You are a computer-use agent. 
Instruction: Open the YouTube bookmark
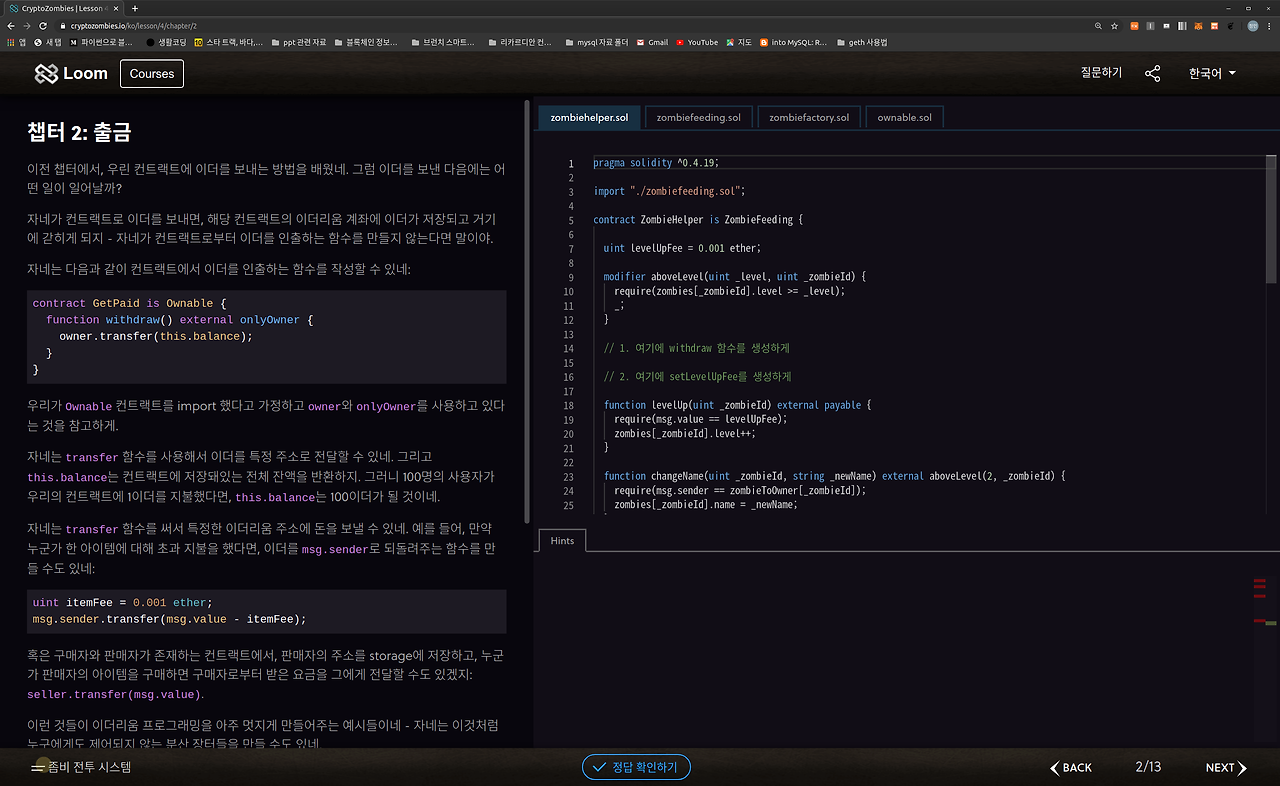697,42
